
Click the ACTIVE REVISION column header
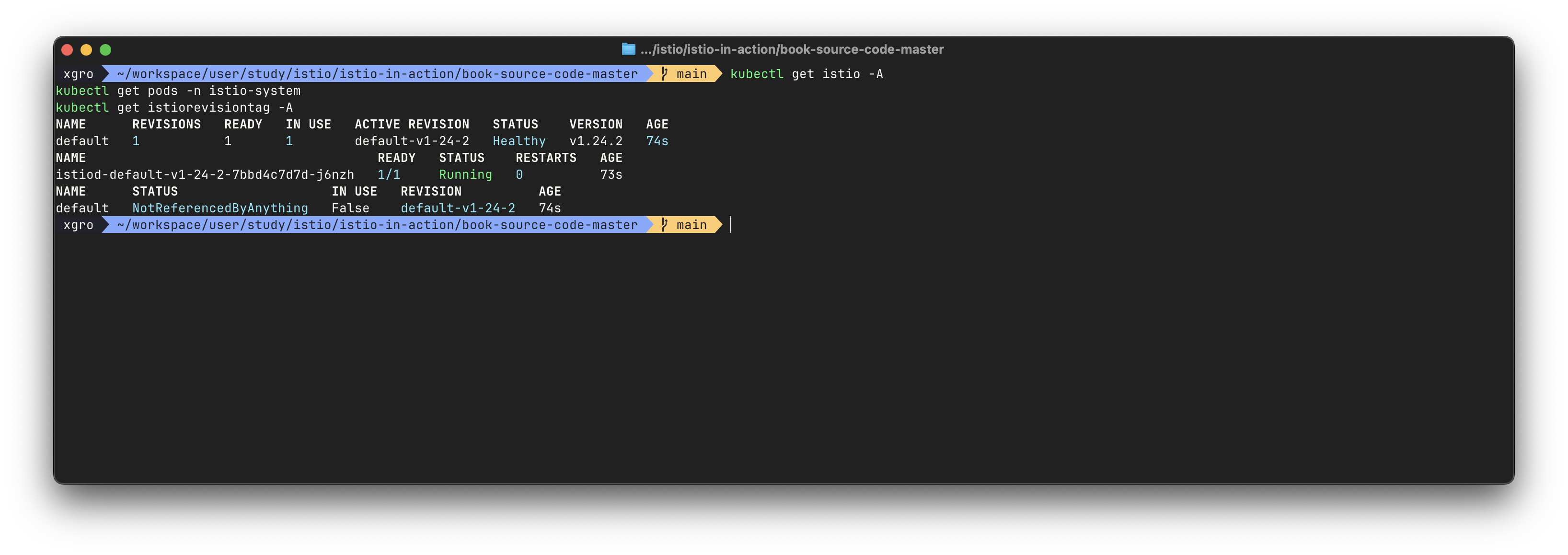[412, 124]
